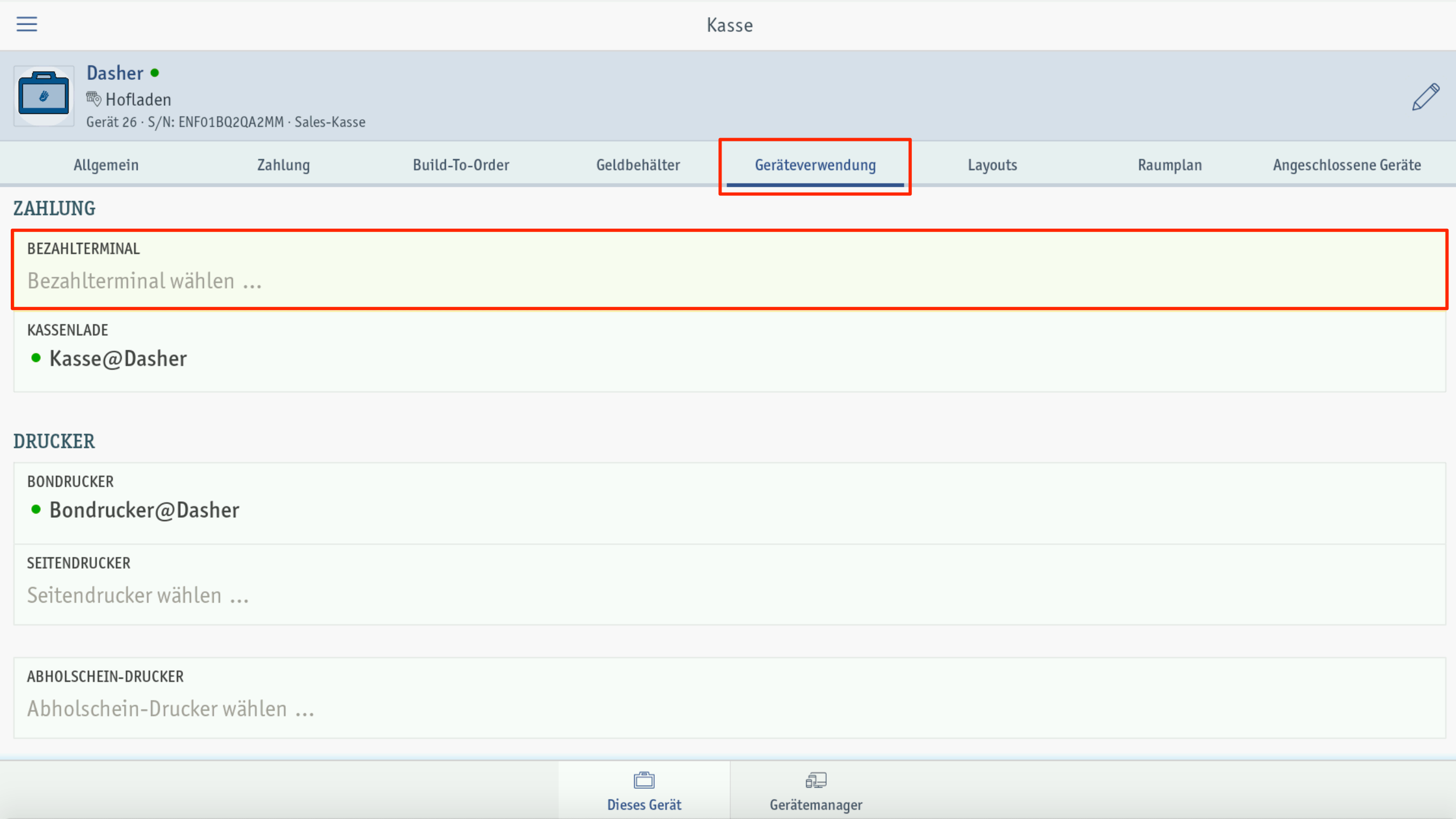
Task: Click the Kasse page title
Action: tap(730, 25)
